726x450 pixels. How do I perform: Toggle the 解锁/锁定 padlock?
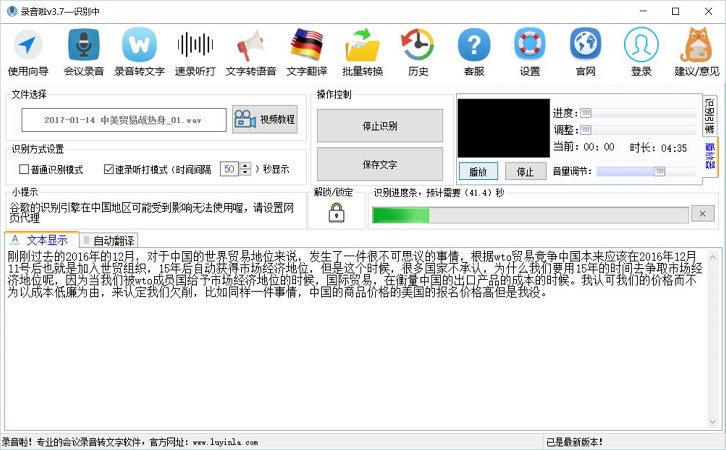pyautogui.click(x=336, y=213)
